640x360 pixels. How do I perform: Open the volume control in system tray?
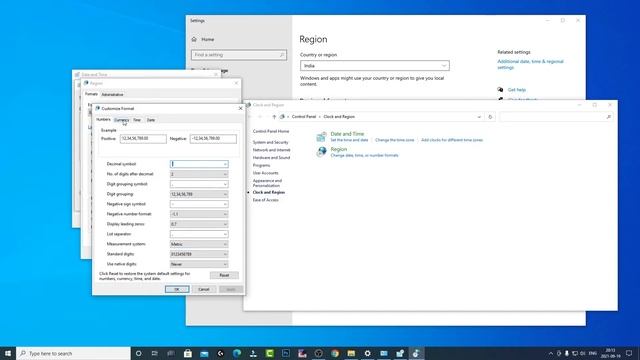point(582,353)
